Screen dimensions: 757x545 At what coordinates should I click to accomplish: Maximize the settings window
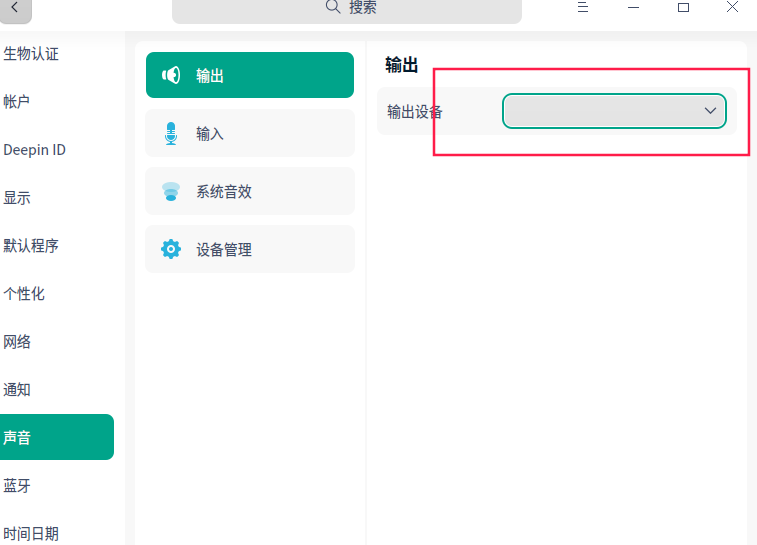[683, 7]
